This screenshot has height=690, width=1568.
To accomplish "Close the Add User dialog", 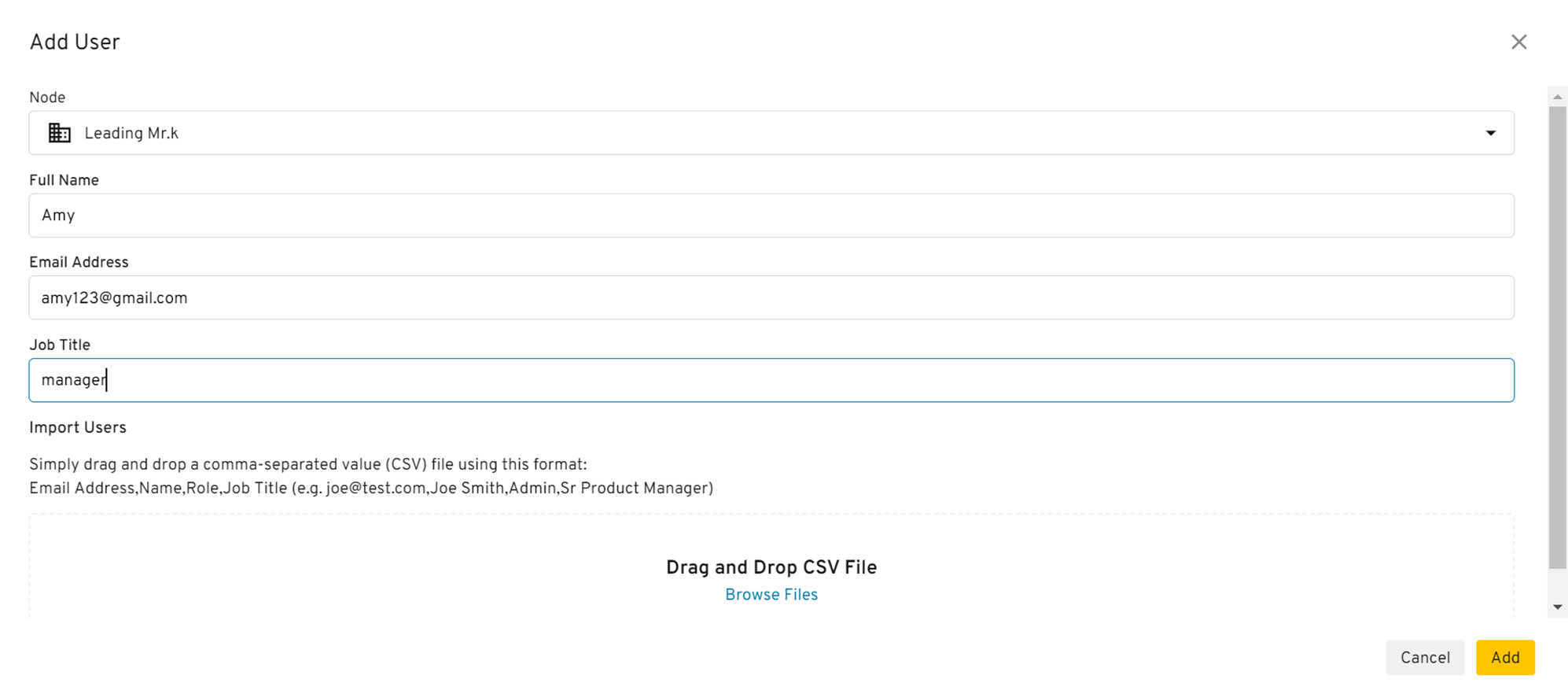I will [1518, 42].
